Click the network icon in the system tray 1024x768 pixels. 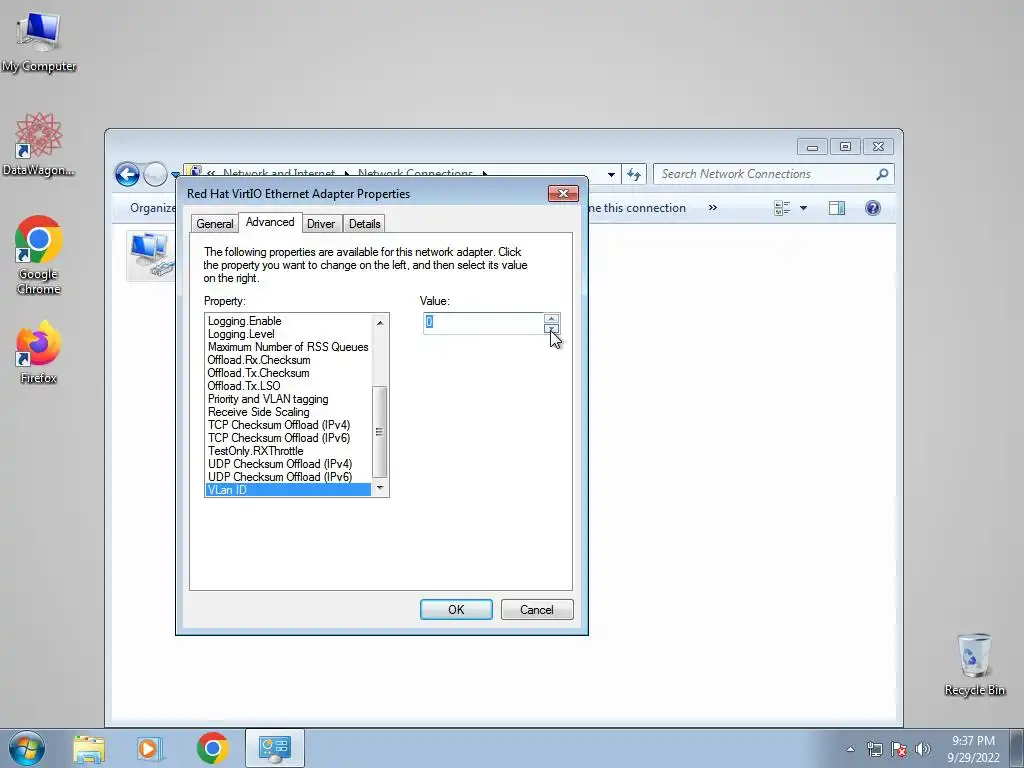[874, 750]
